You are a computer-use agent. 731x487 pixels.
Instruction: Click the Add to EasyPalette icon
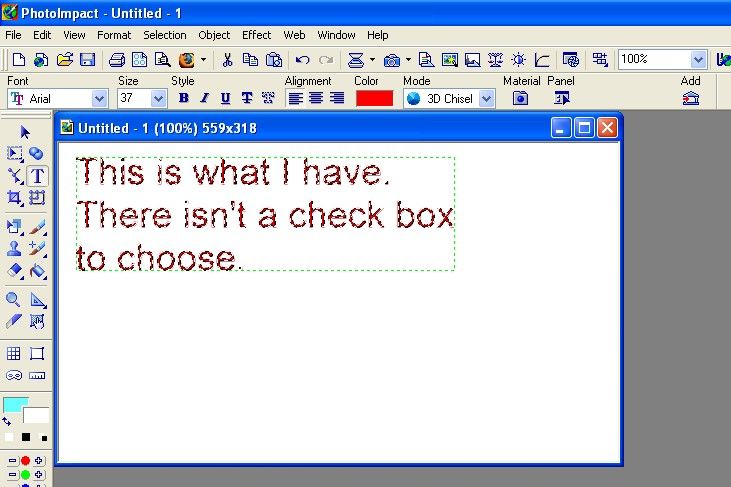690,98
